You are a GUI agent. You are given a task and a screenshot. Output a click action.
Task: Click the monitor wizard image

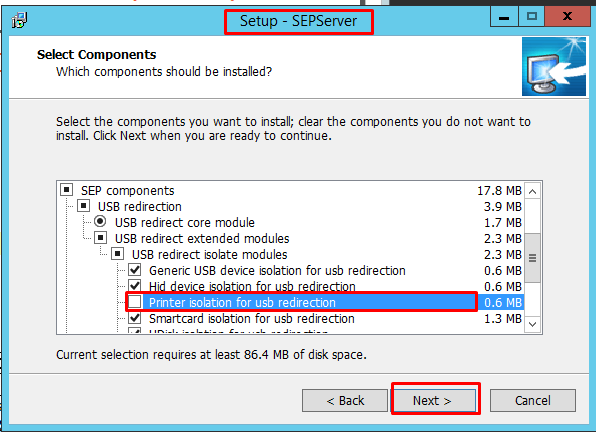554,66
